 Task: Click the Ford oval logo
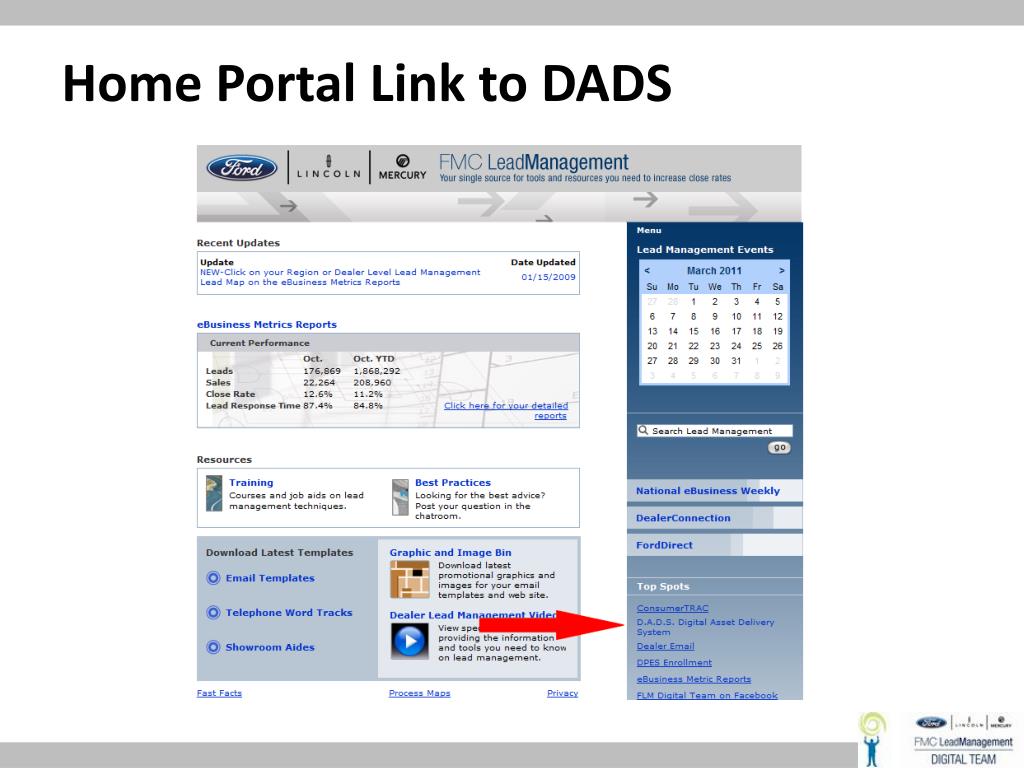point(242,168)
